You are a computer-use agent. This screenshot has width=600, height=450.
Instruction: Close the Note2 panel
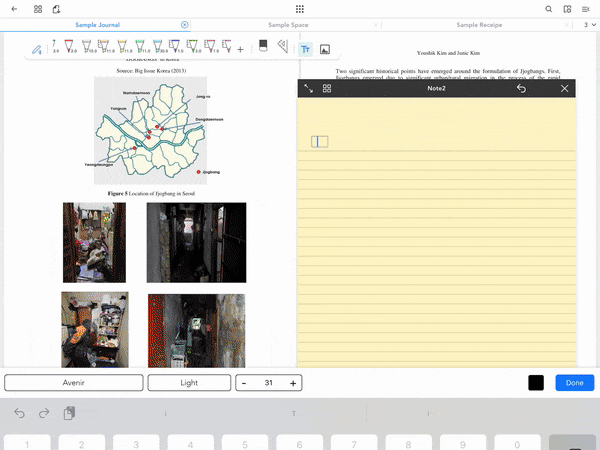(564, 88)
